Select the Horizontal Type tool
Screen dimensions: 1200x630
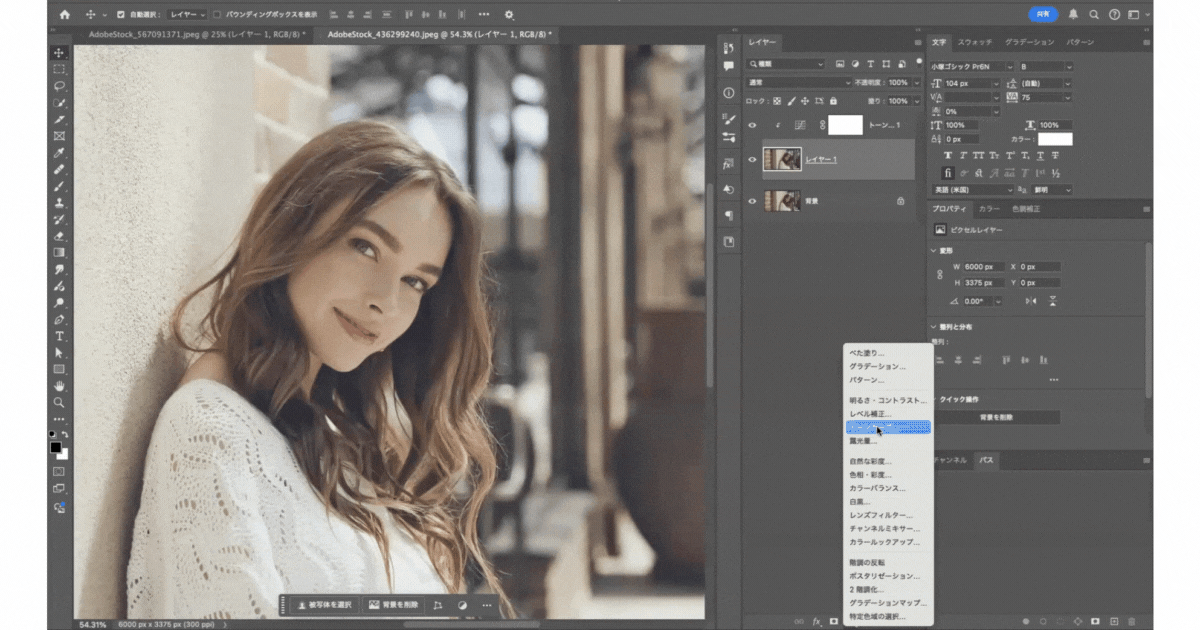[59, 337]
